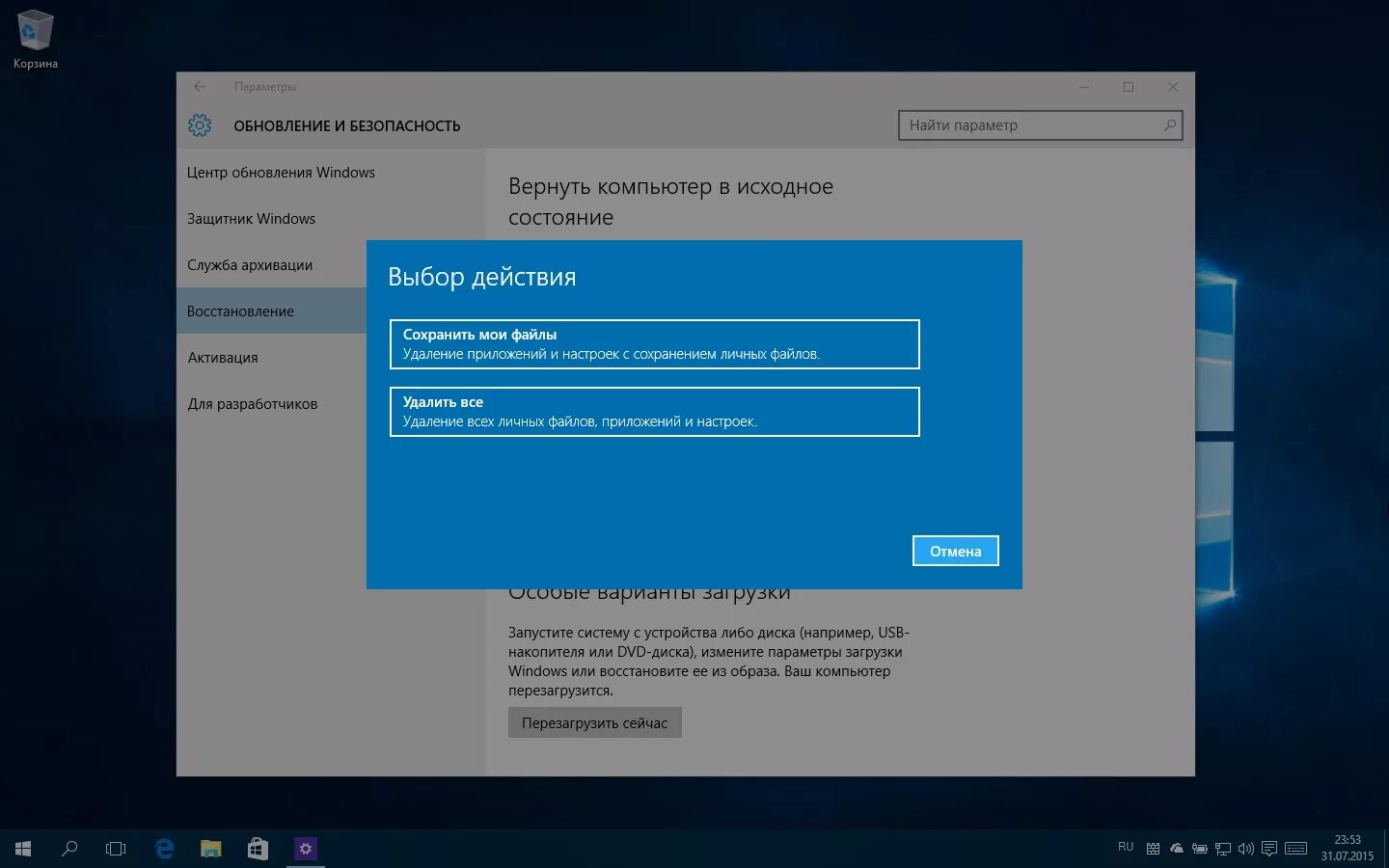This screenshot has width=1389, height=868.
Task: Open "Защитник Windows" in the sidebar
Action: [251, 219]
